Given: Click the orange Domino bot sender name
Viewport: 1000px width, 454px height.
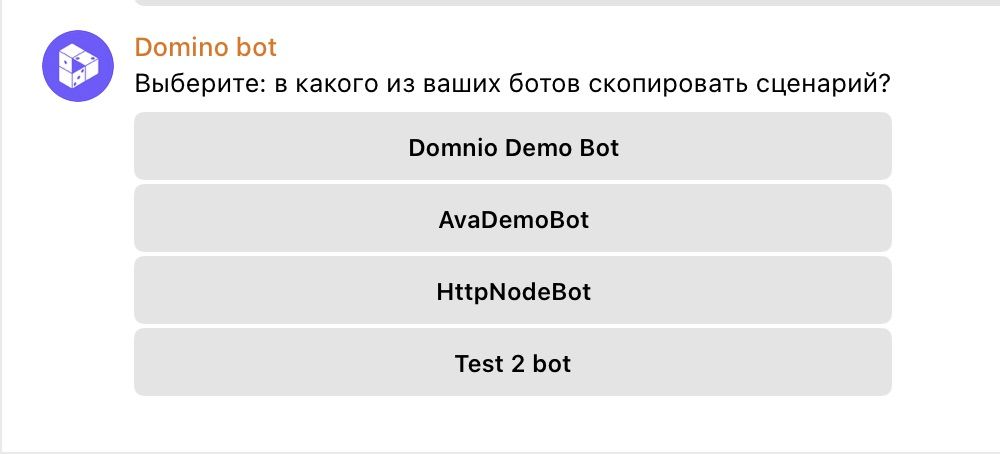Looking at the screenshot, I should tap(205, 47).
